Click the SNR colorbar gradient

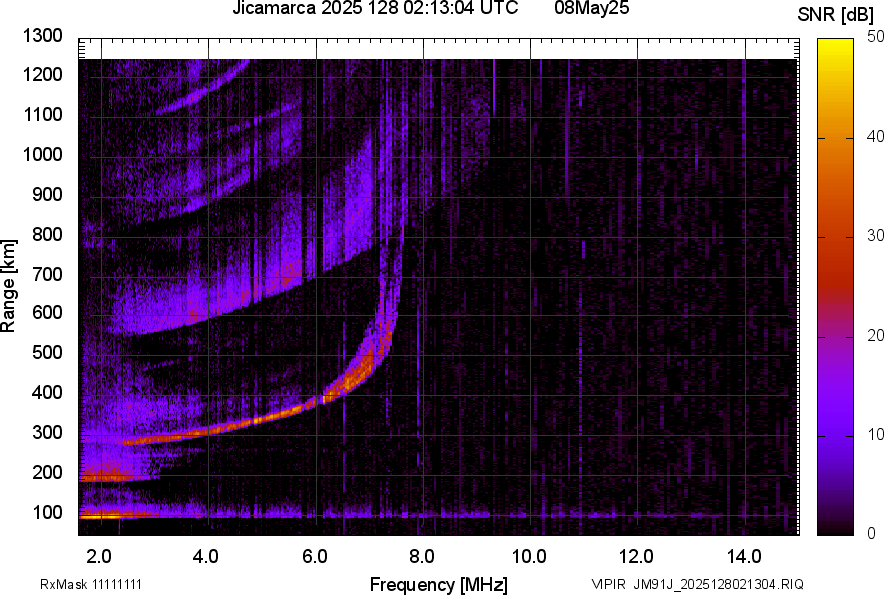point(835,287)
